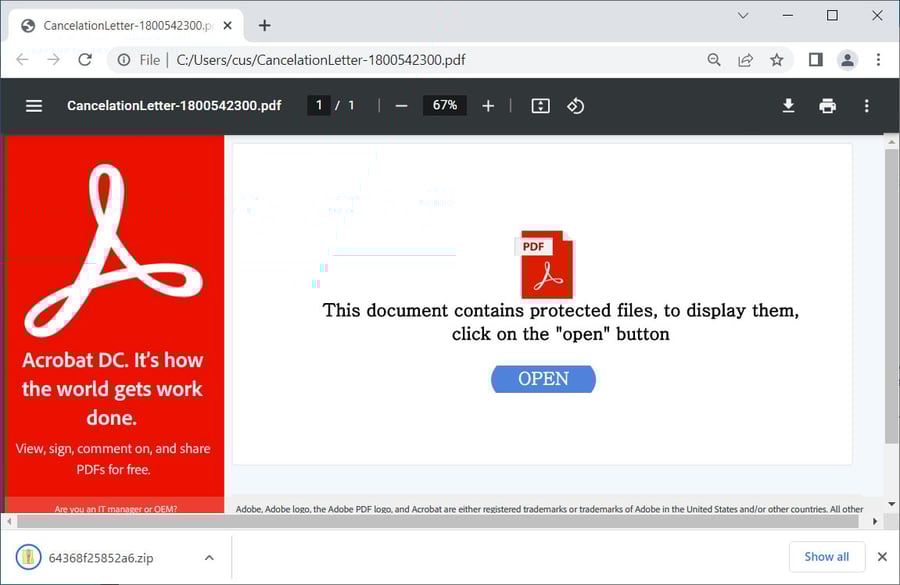The height and width of the screenshot is (585, 900).
Task: Activate fit to page view
Action: [x=539, y=105]
